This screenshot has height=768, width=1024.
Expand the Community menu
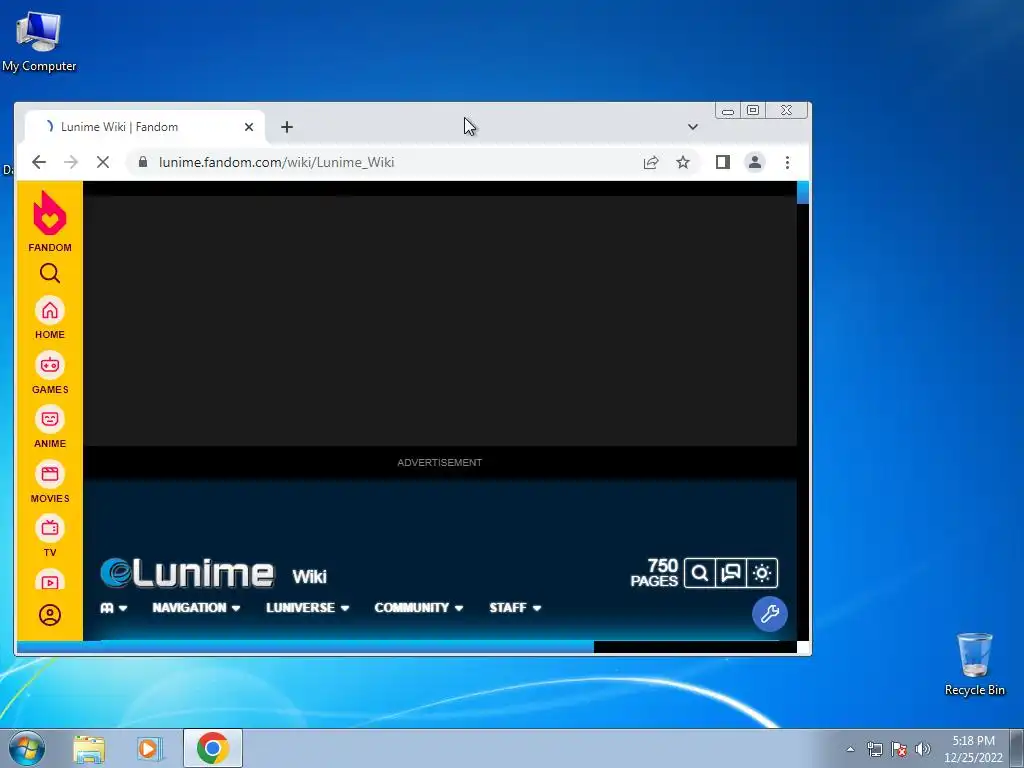(x=419, y=607)
